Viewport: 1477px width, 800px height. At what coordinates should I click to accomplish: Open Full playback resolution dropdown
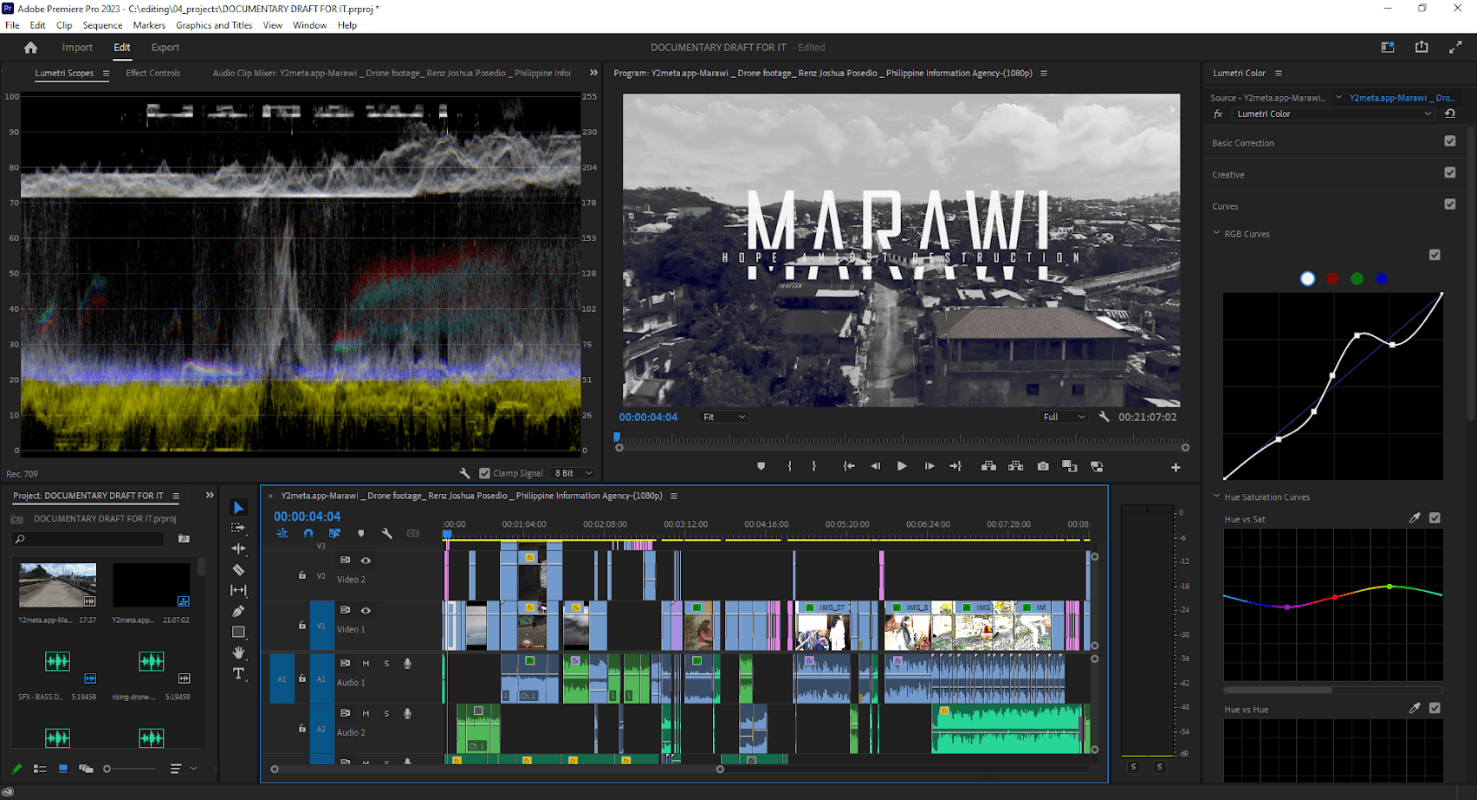[1063, 417]
